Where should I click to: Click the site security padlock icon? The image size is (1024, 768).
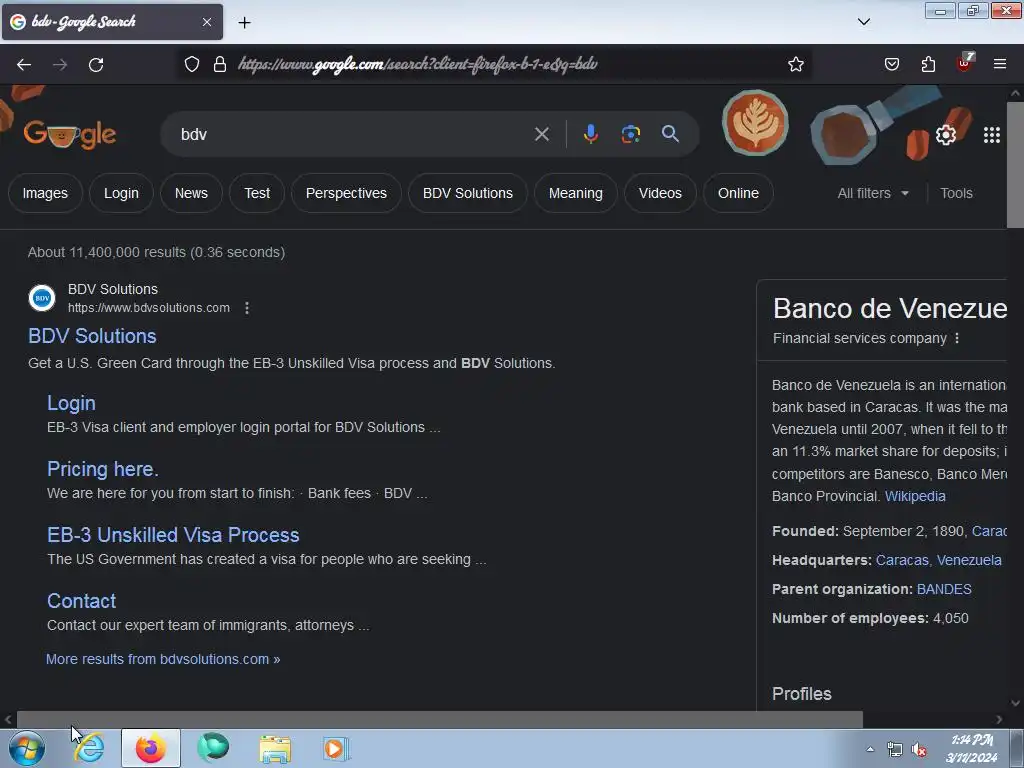(220, 64)
